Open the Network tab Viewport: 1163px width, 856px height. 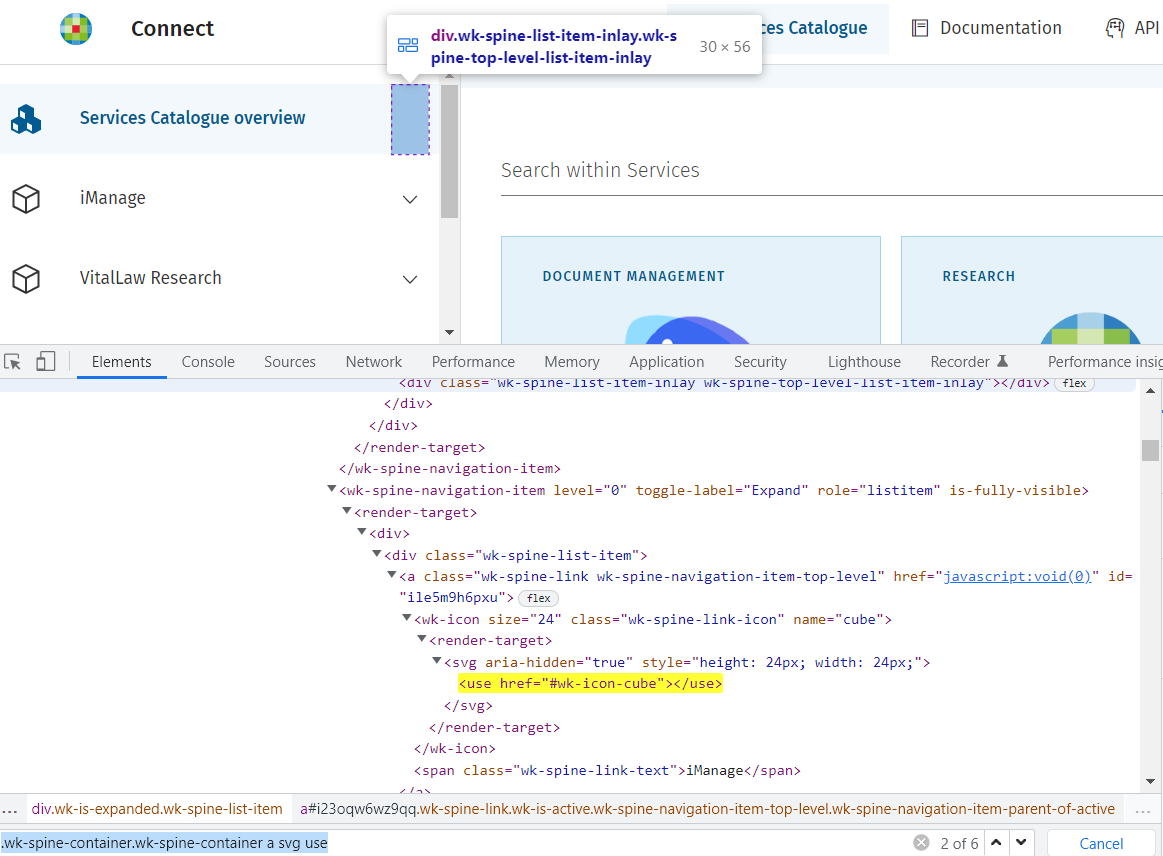click(374, 362)
